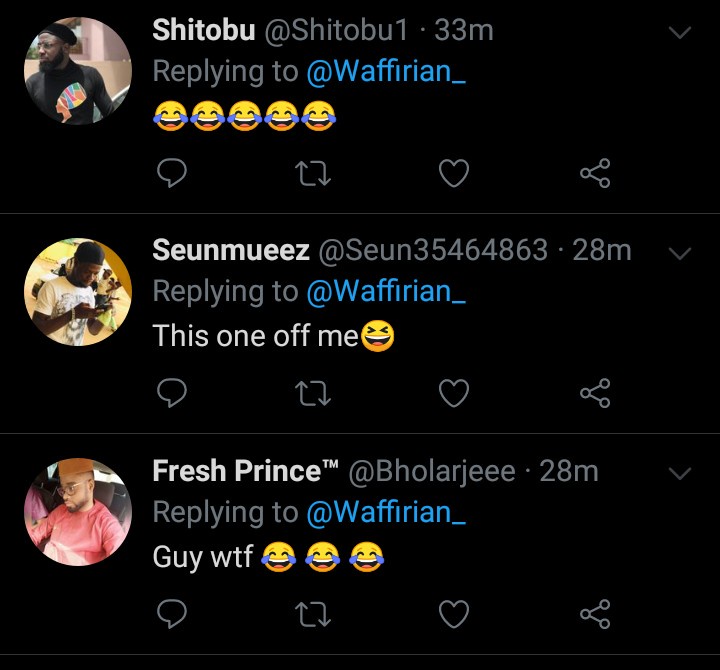Share Seunmueez's tweet
This screenshot has height=670, width=720.
(595, 394)
